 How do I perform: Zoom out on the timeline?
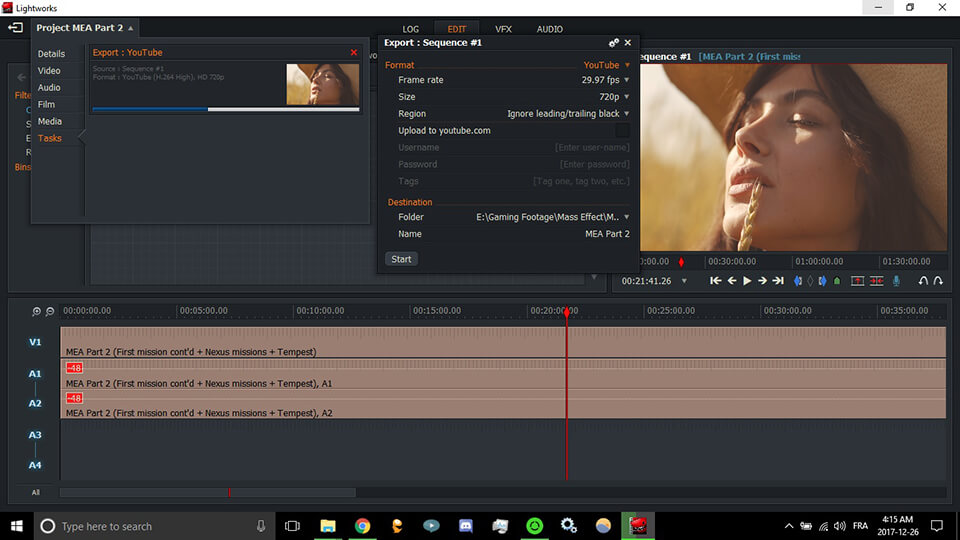pyautogui.click(x=50, y=311)
